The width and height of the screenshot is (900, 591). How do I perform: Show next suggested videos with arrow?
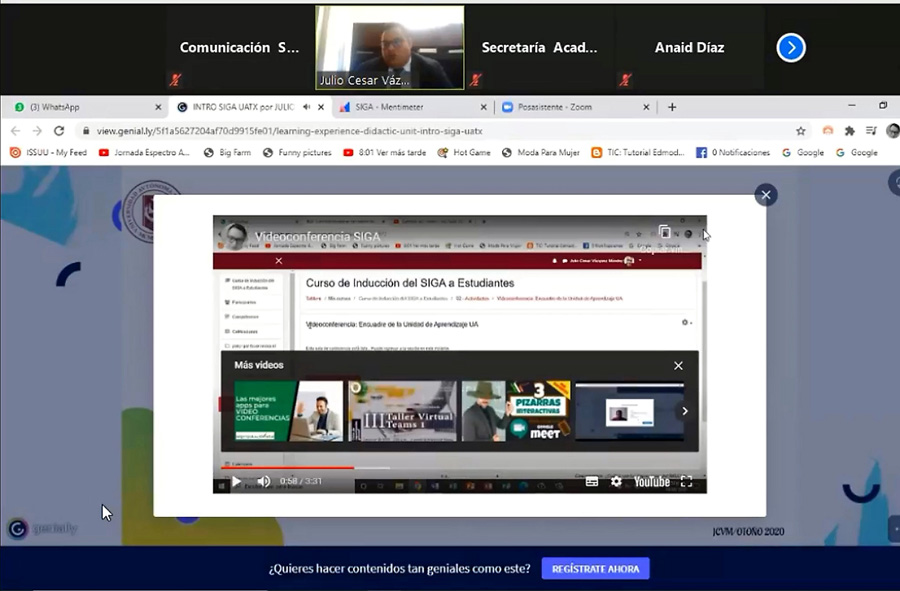(x=685, y=411)
